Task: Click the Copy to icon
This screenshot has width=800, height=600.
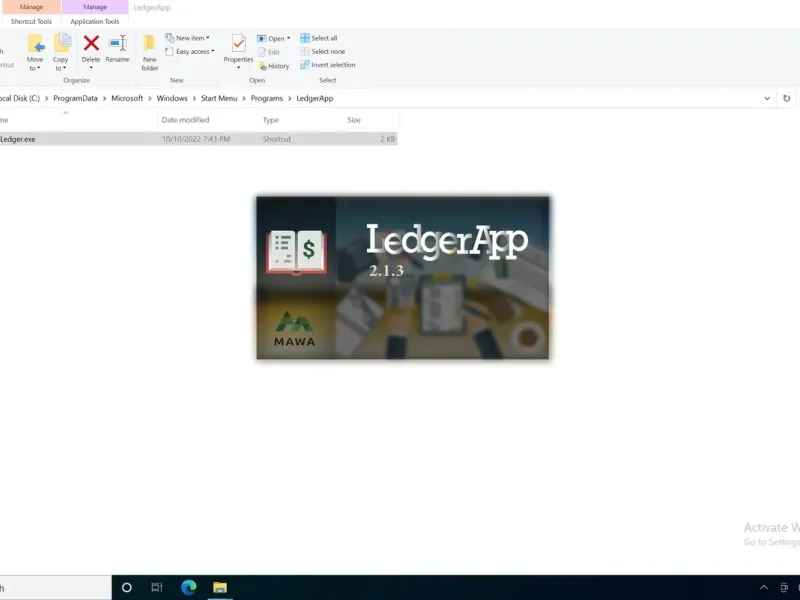Action: point(62,44)
